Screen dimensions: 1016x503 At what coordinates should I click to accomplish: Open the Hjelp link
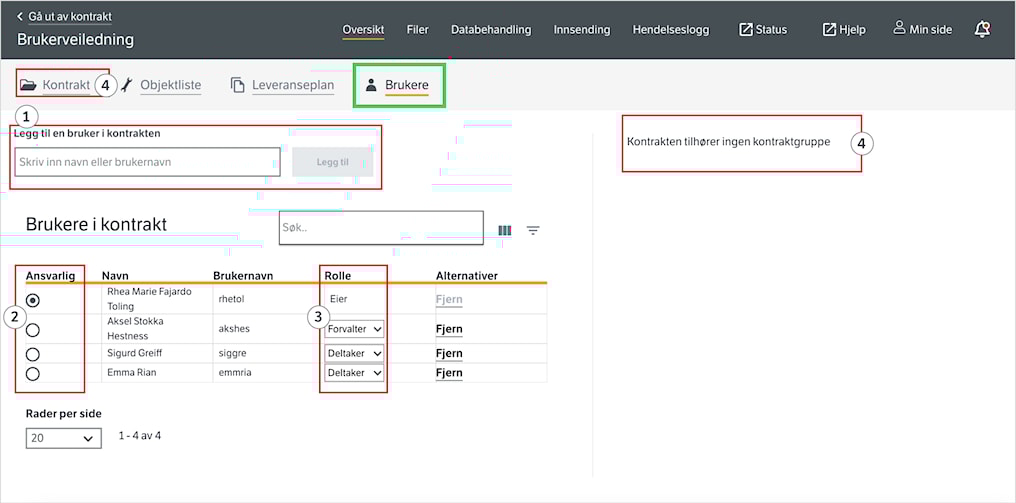(852, 29)
